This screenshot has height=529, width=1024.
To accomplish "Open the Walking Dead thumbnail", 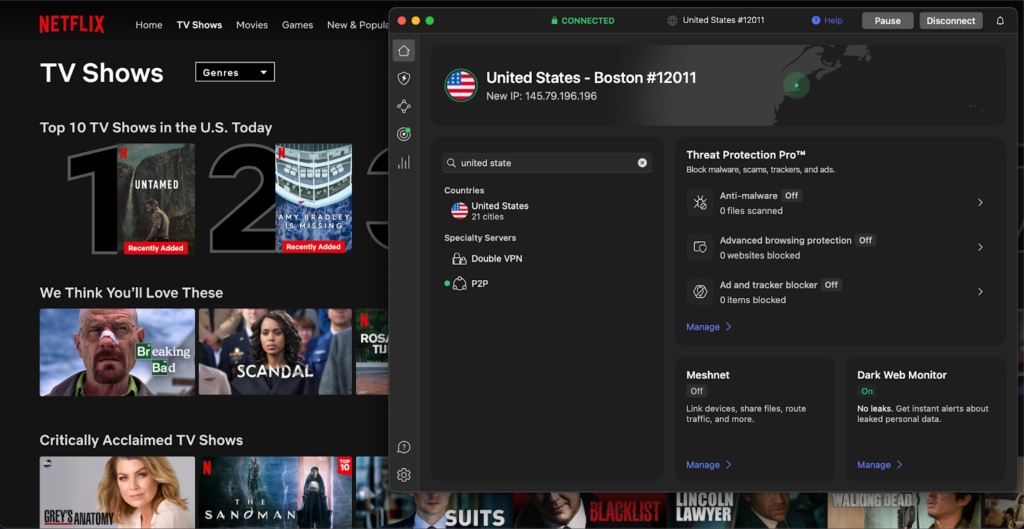I will [905, 511].
